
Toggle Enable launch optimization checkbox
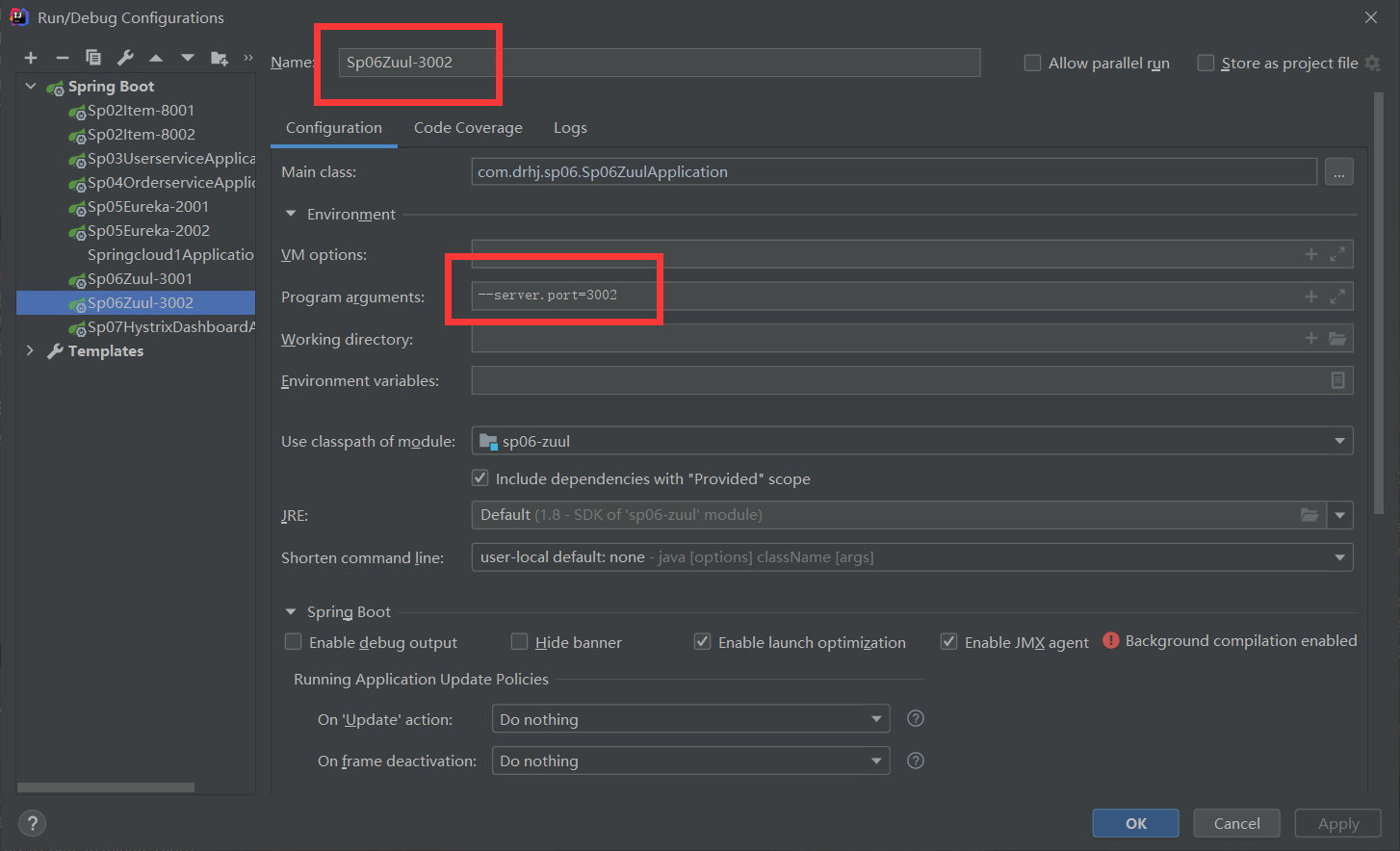pyautogui.click(x=703, y=641)
